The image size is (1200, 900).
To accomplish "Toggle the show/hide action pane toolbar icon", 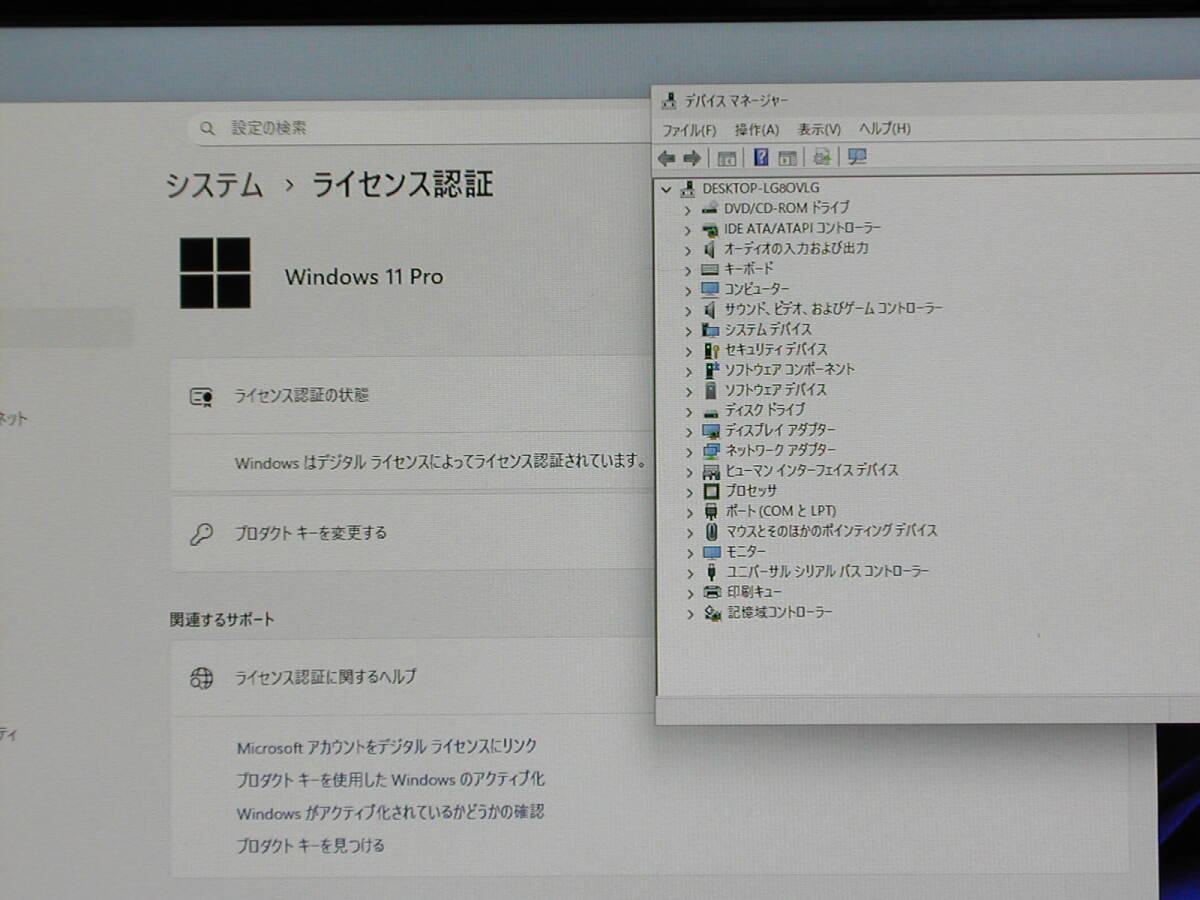I will pos(787,158).
